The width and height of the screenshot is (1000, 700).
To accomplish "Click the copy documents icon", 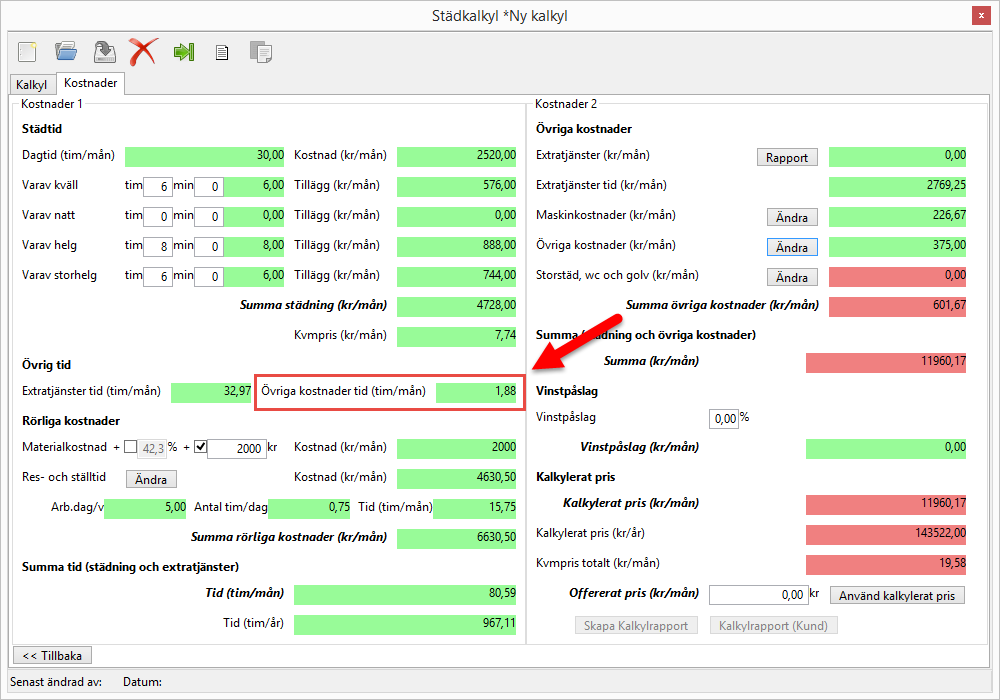I will [x=261, y=52].
